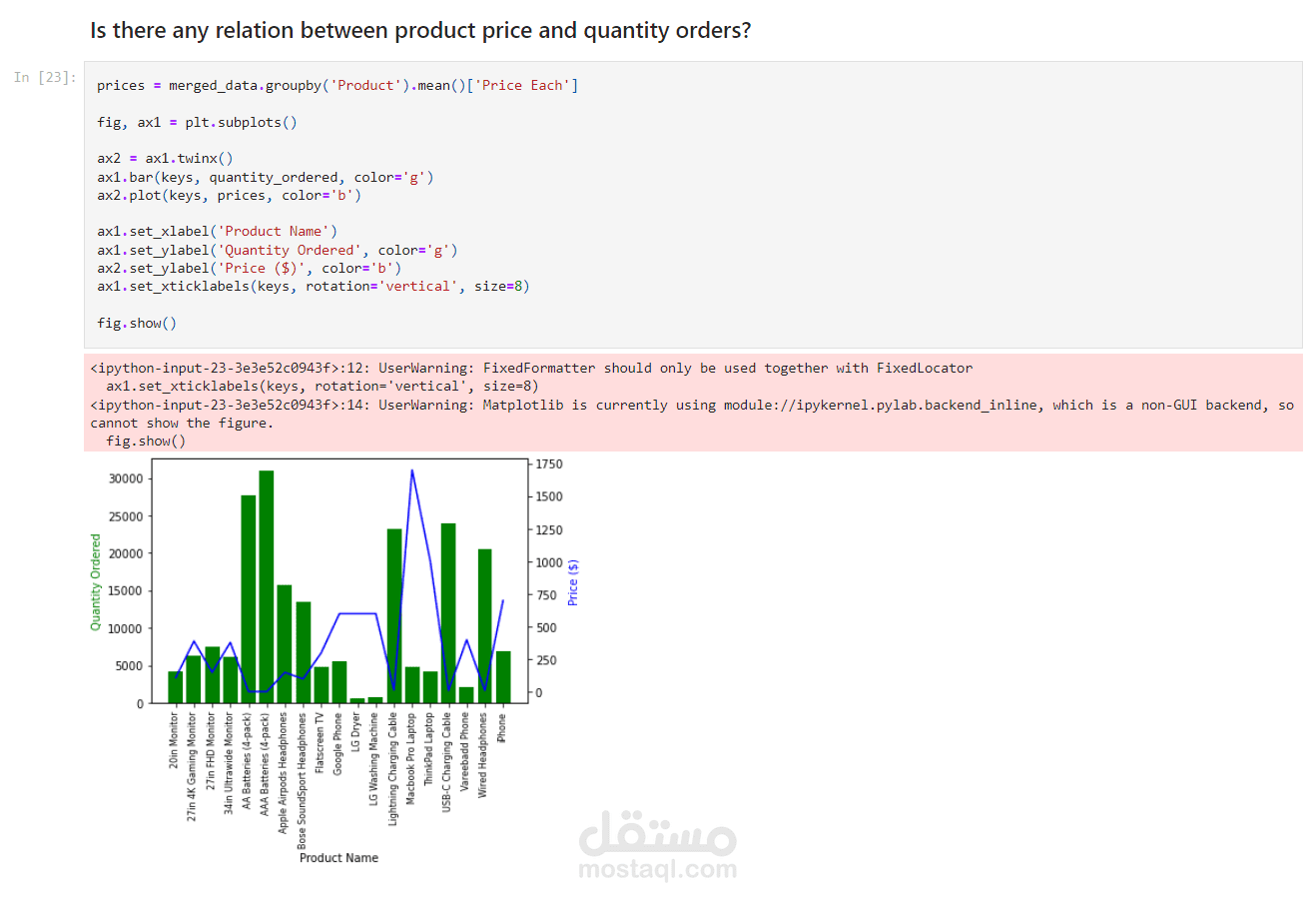Image resolution: width=1316 pixels, height=901 pixels.
Task: Click the plt.subplots() code line
Action: [197, 123]
